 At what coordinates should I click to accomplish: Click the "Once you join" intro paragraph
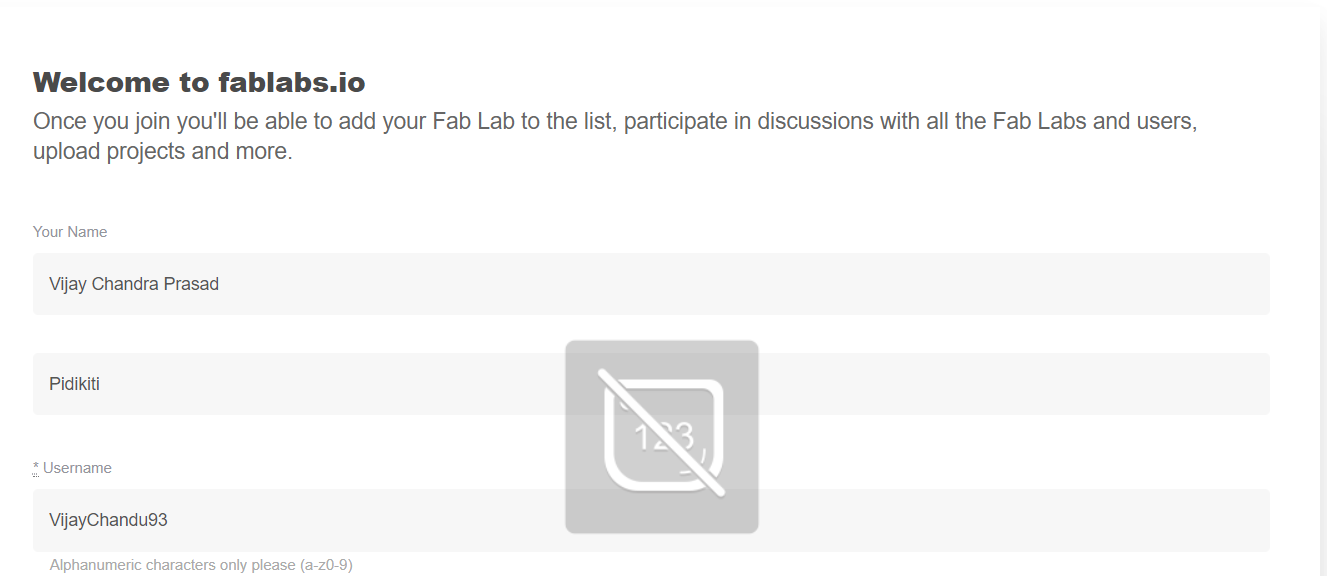pyautogui.click(x=615, y=122)
